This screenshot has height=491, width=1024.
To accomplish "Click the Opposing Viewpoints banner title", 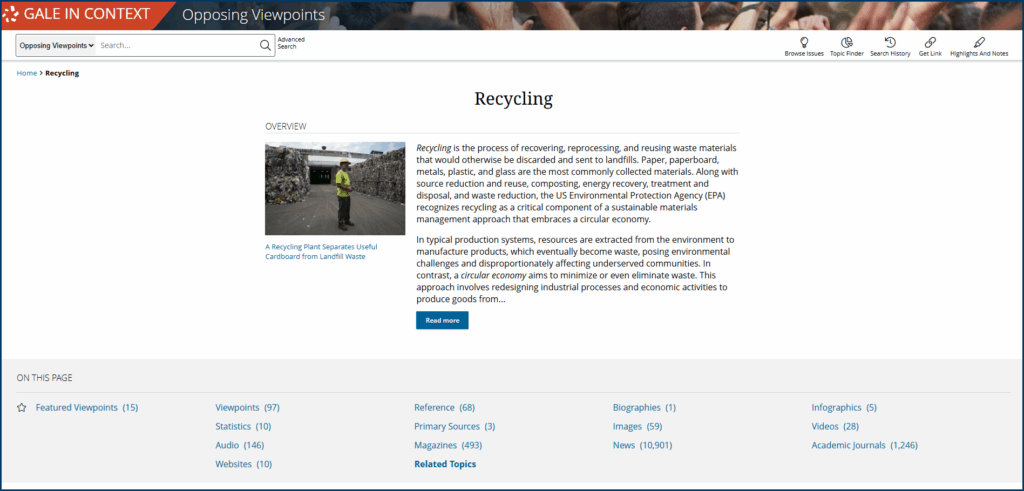I will coord(253,15).
